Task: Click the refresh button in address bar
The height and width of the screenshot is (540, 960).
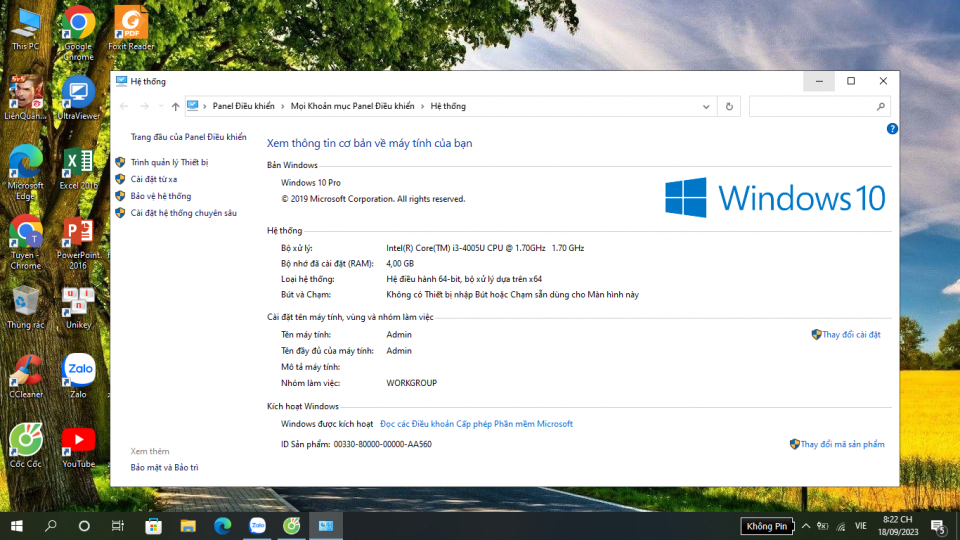Action: tap(729, 106)
